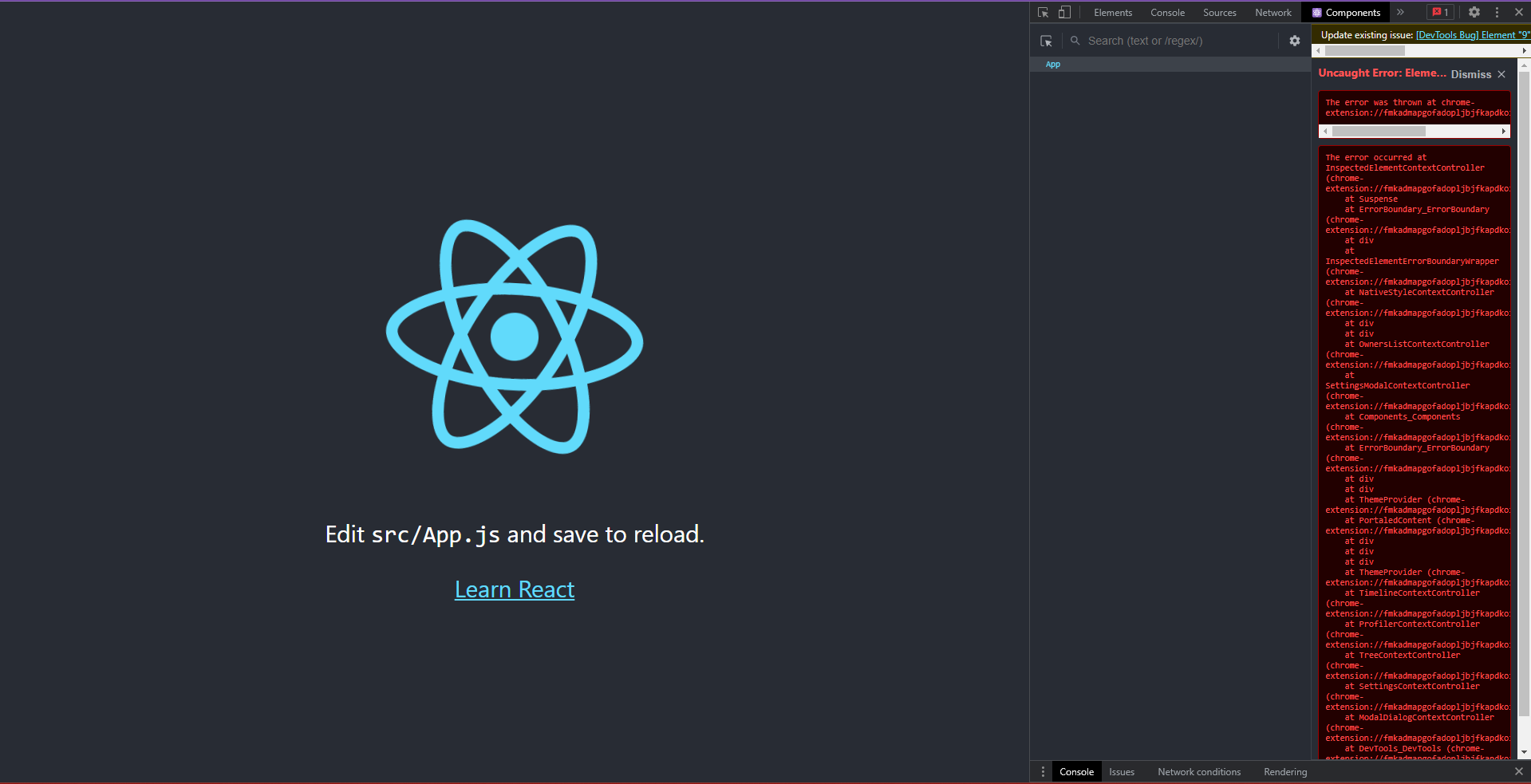The height and width of the screenshot is (784, 1531).
Task: Open the error count issues badge
Action: pos(1440,12)
